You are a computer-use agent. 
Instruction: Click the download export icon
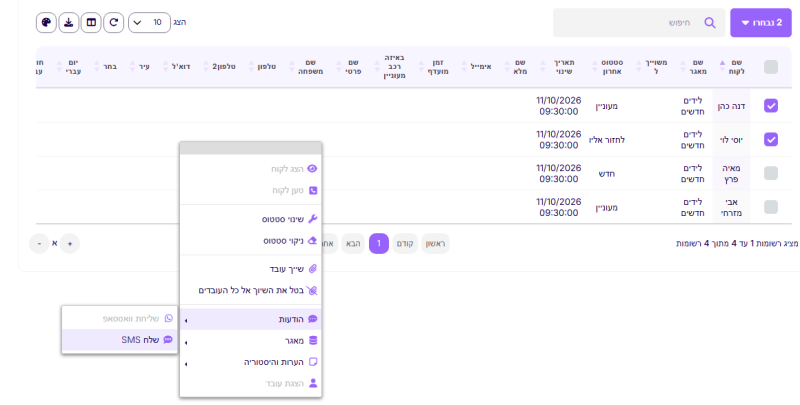click(69, 22)
